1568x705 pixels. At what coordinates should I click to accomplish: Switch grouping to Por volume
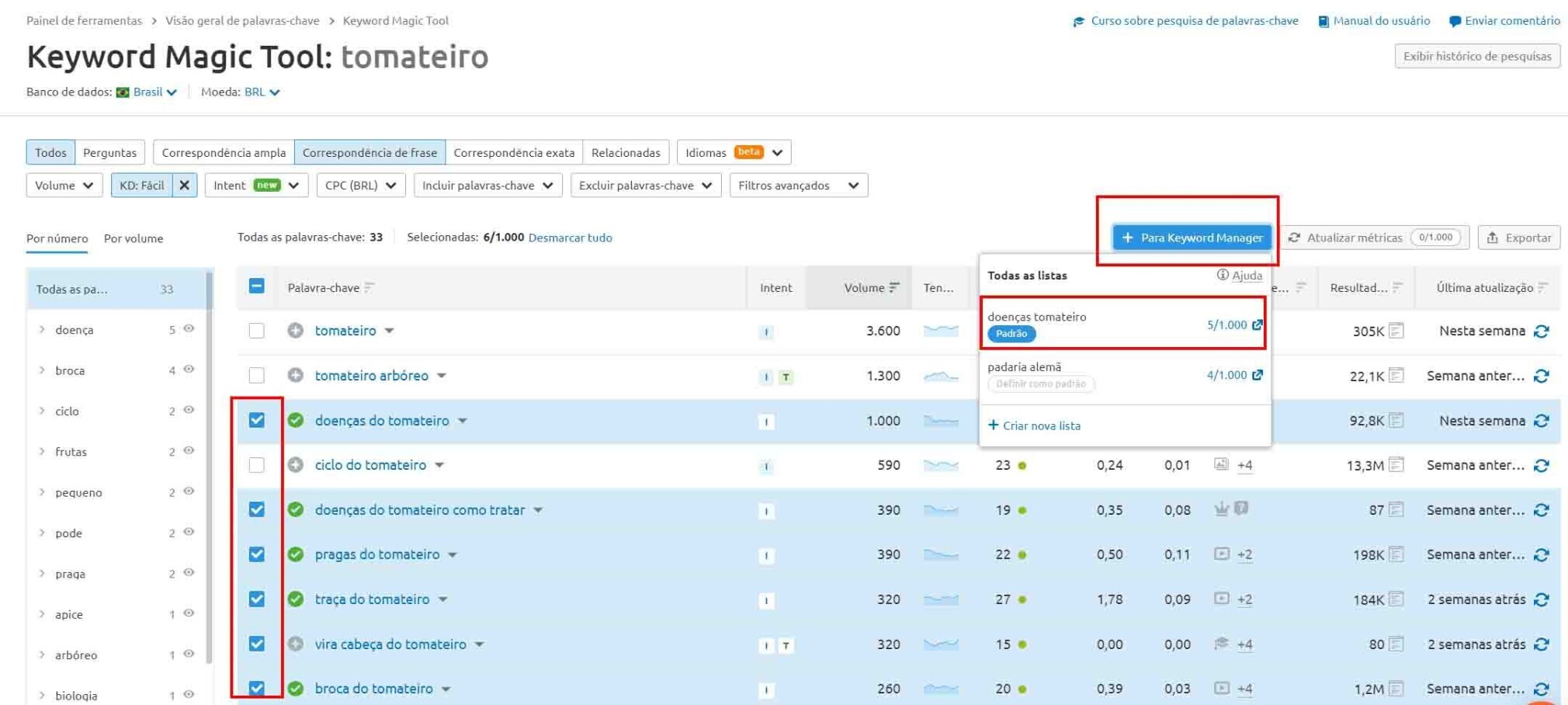(x=134, y=238)
